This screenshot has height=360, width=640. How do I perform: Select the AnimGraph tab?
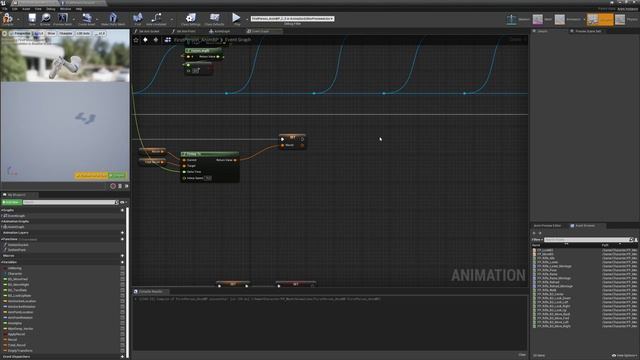click(220, 31)
